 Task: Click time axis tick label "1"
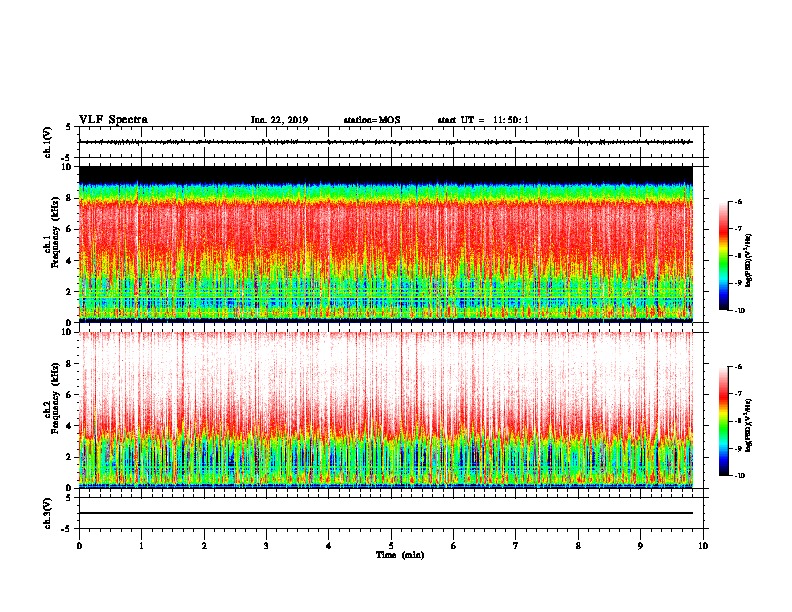pos(141,546)
